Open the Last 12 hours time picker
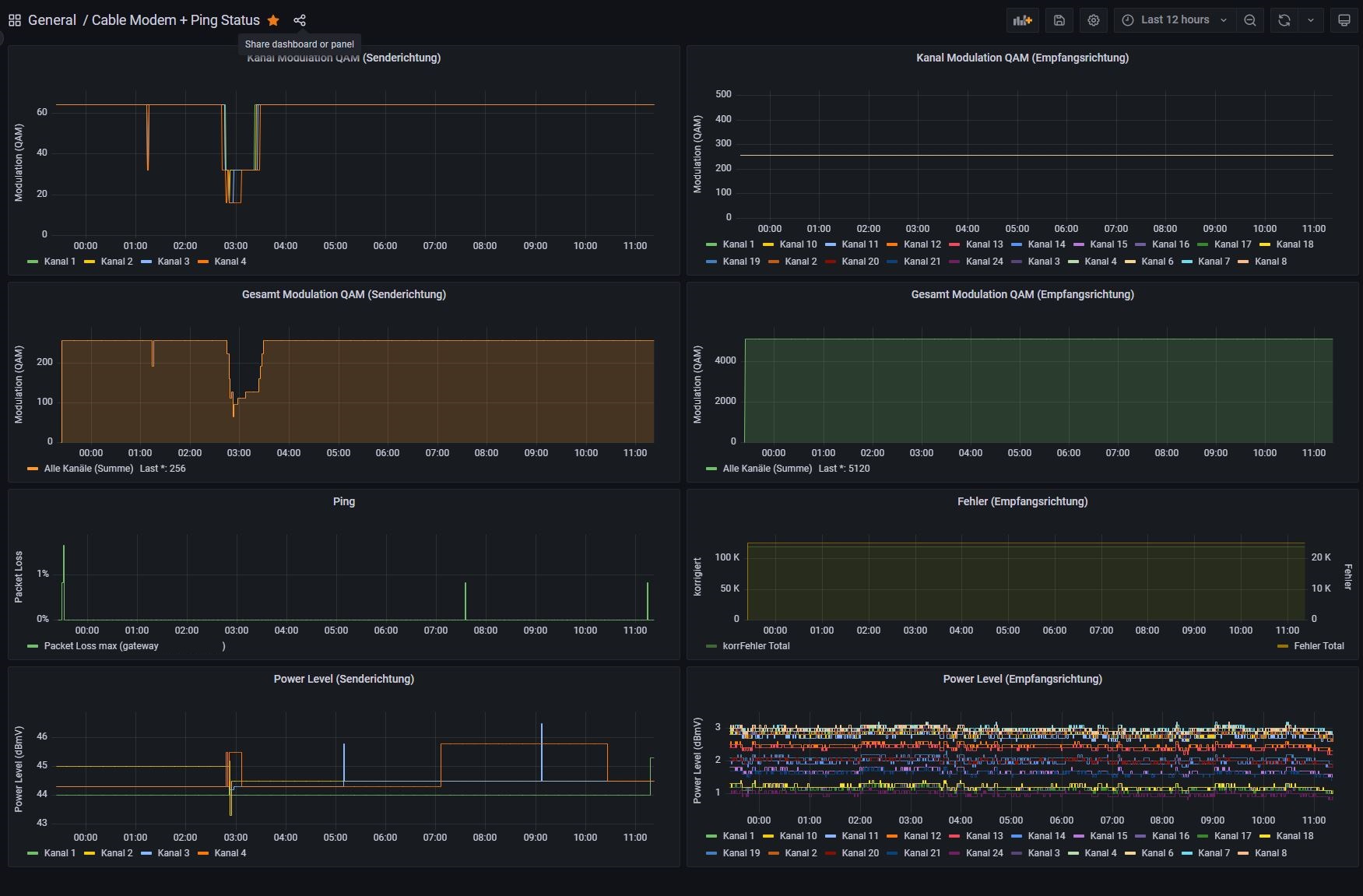This screenshot has height=896, width=1363. pyautogui.click(x=1175, y=20)
